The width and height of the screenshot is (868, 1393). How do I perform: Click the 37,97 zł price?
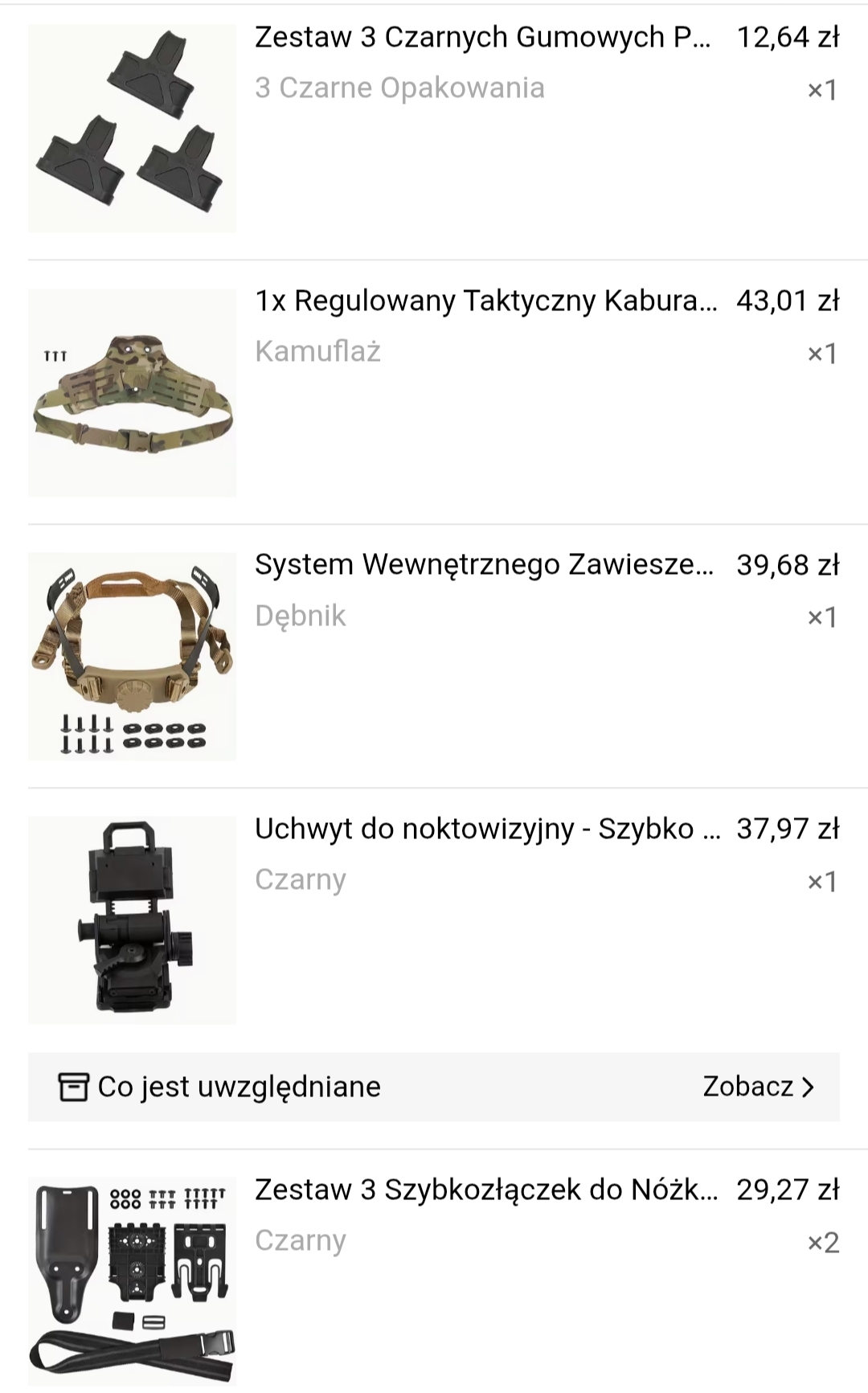(788, 828)
